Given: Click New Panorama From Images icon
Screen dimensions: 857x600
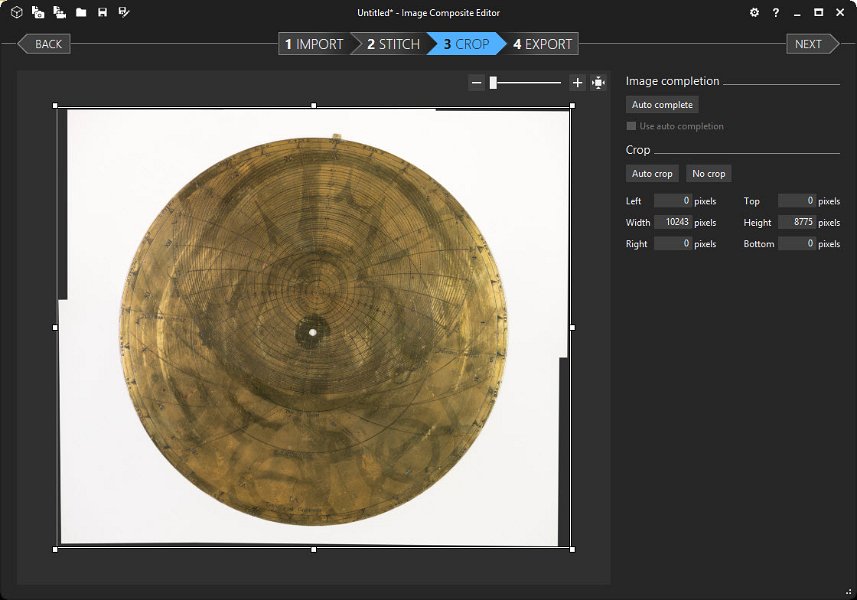Looking at the screenshot, I should (38, 13).
